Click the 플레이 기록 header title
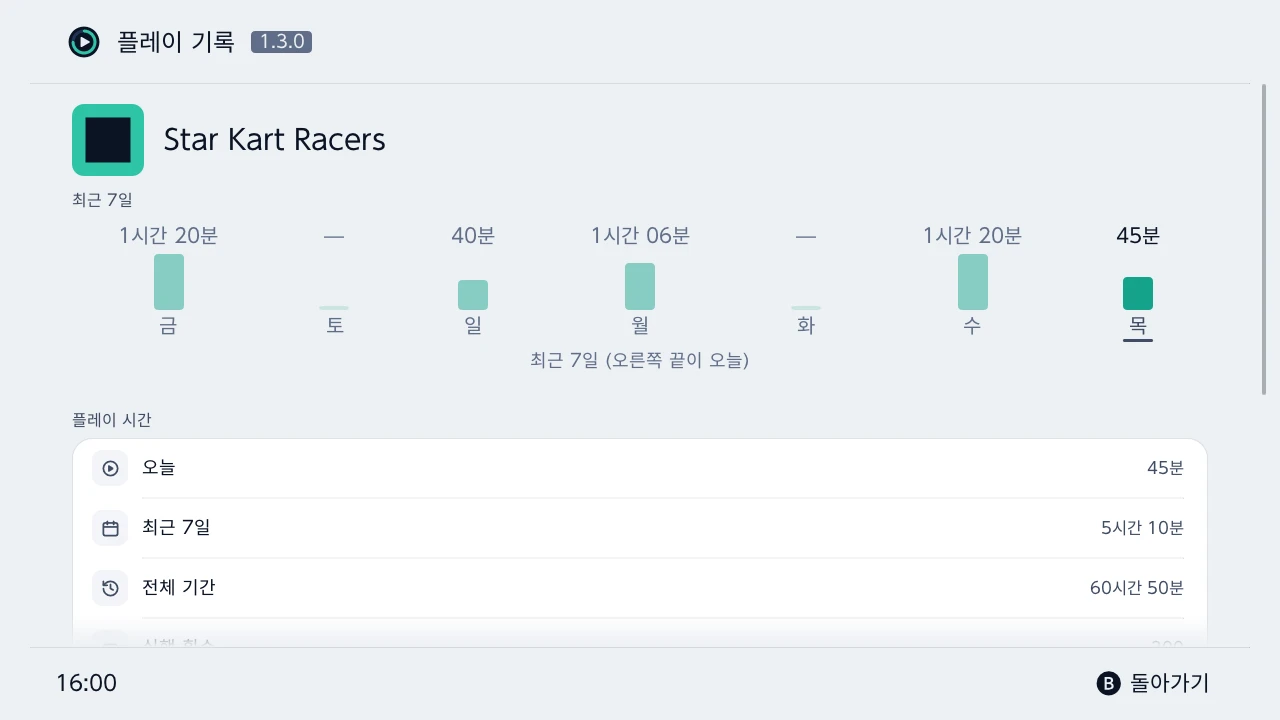Viewport: 1280px width, 720px height. coord(175,42)
